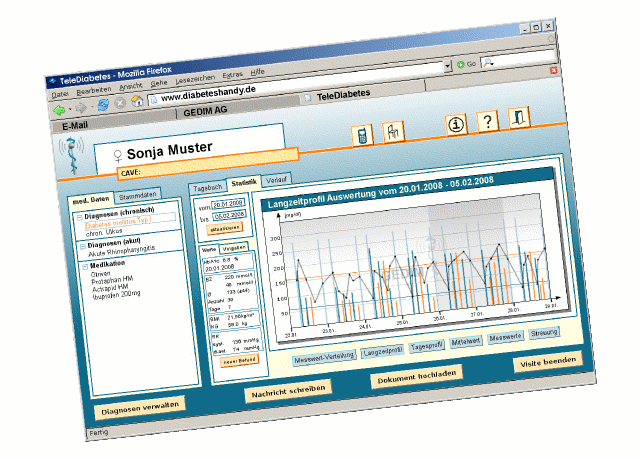Viewport: 640px width, 459px height.
Task: Click the neuer Befund button
Action: pos(240,361)
